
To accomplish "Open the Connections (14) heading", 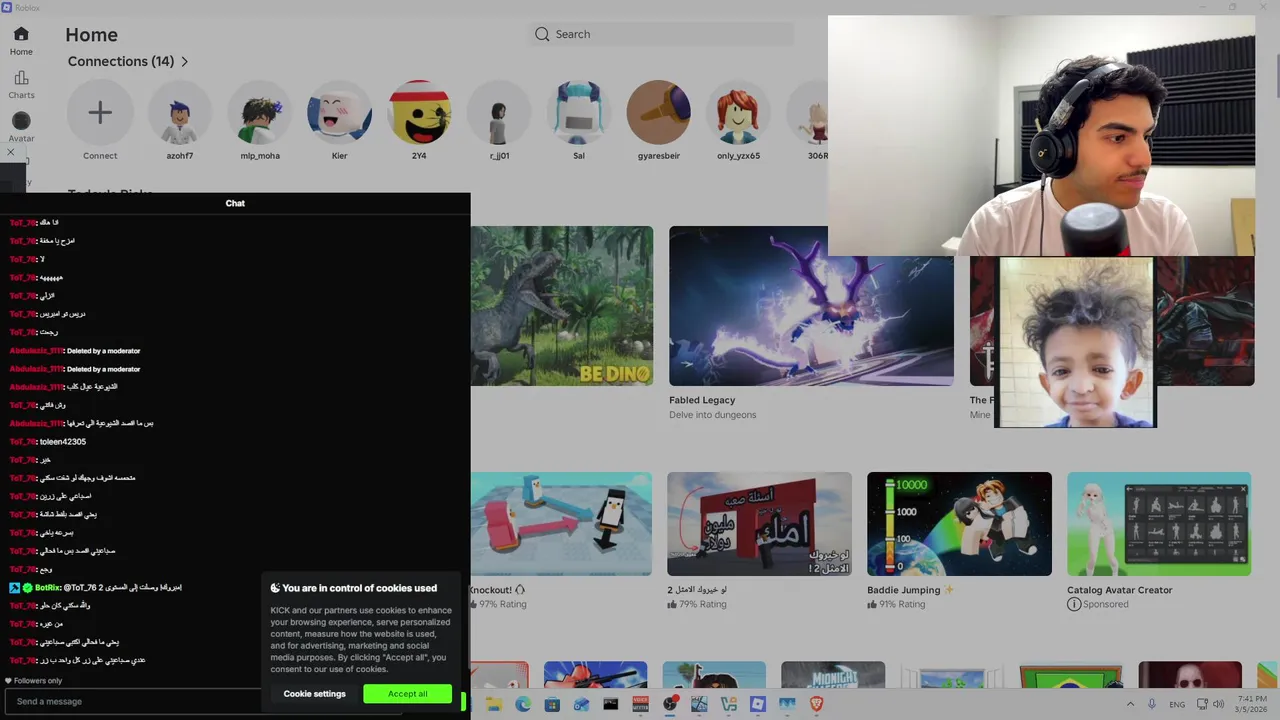I will point(121,62).
